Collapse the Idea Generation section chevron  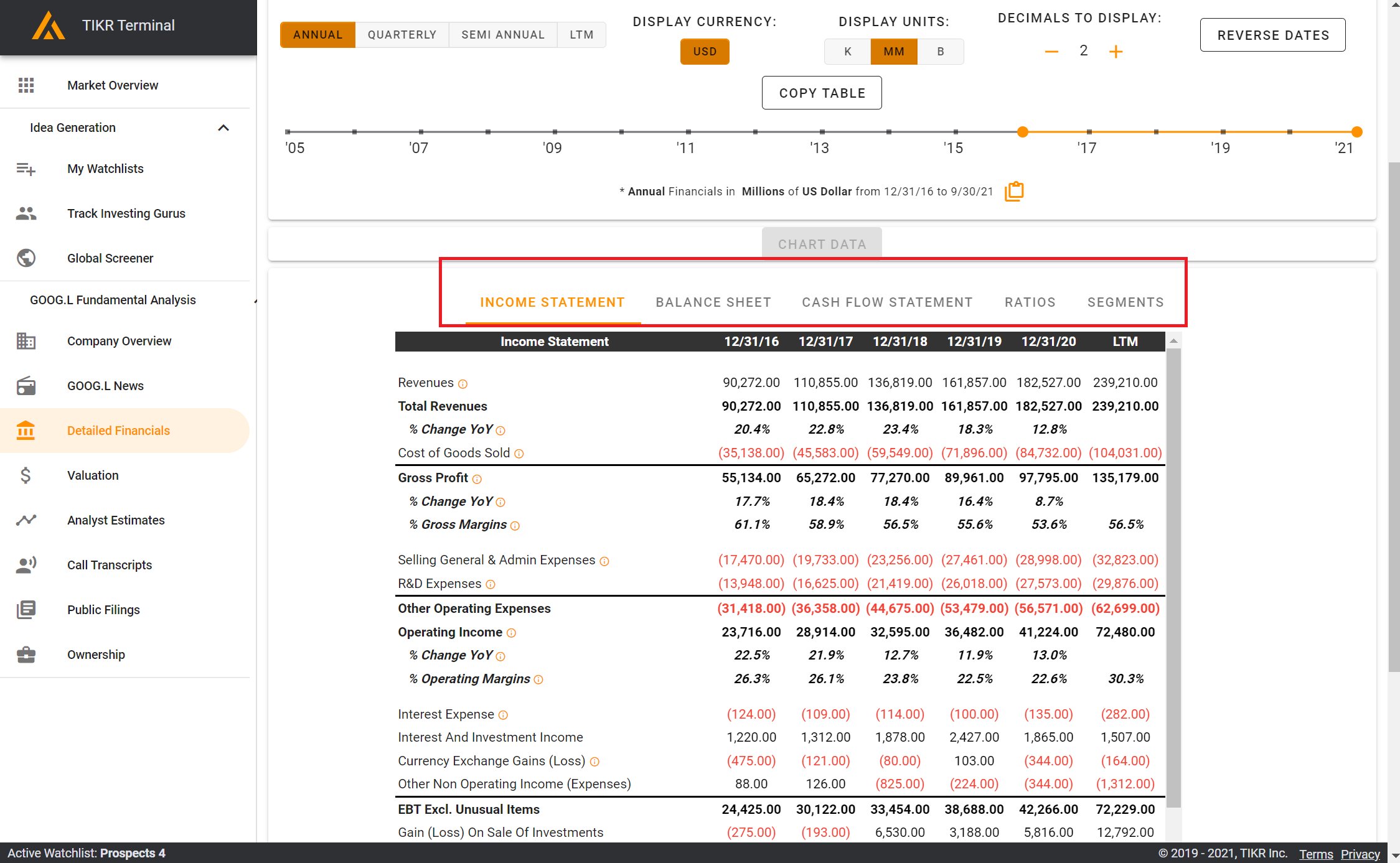[223, 128]
